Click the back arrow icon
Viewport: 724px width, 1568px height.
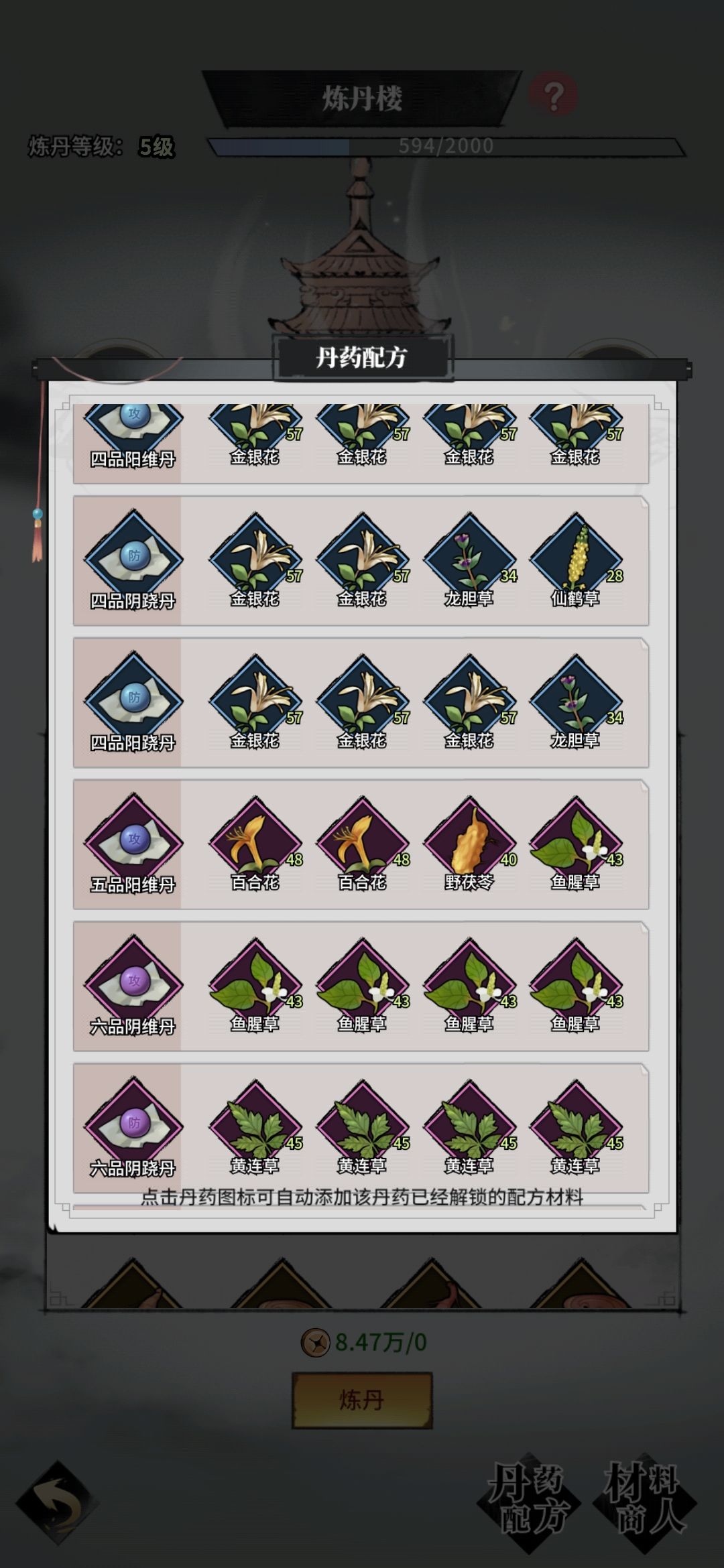pyautogui.click(x=58, y=1503)
